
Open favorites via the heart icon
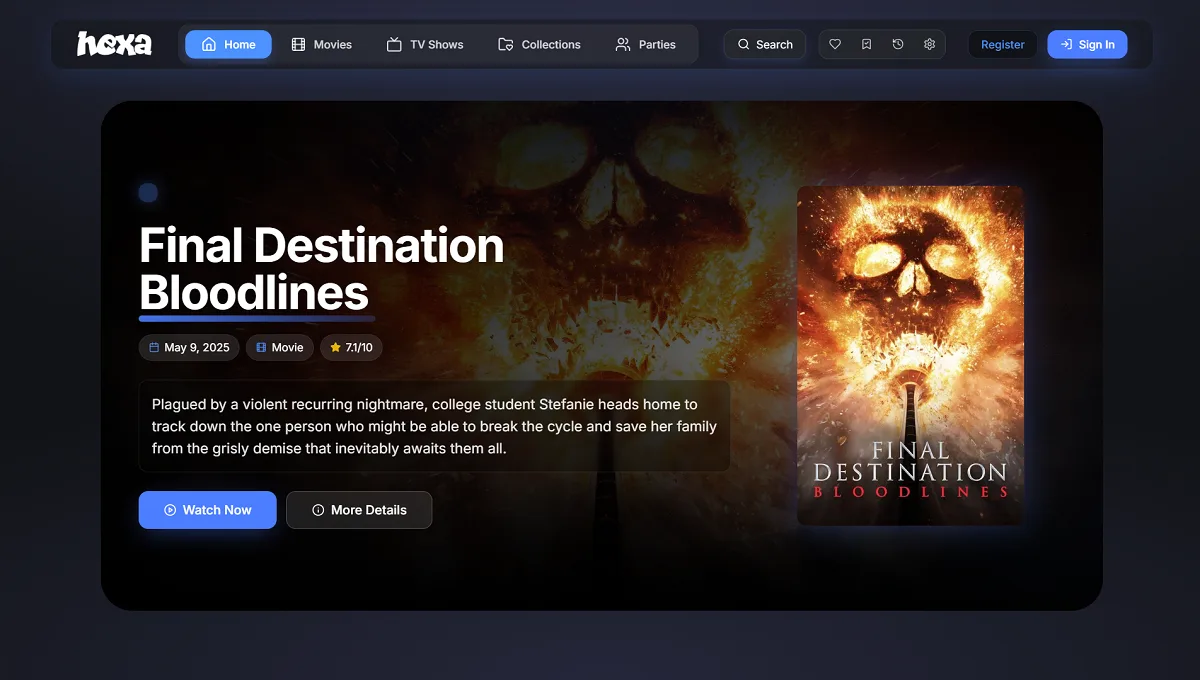coord(835,44)
